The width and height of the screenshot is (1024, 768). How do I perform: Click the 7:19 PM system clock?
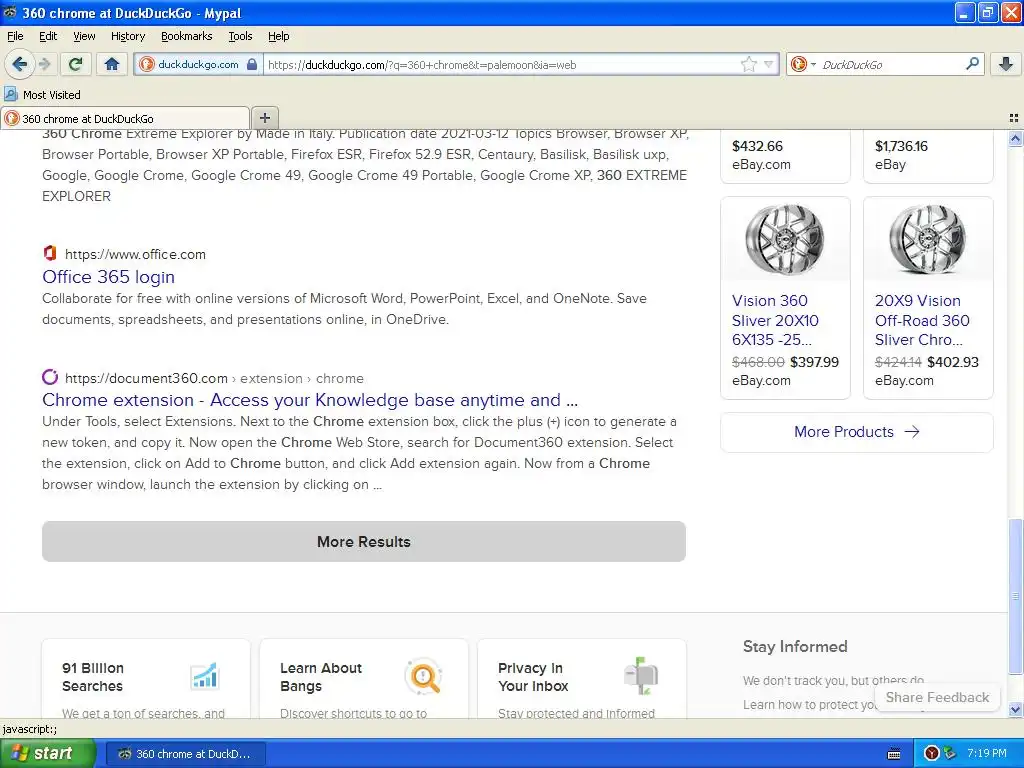[987, 753]
